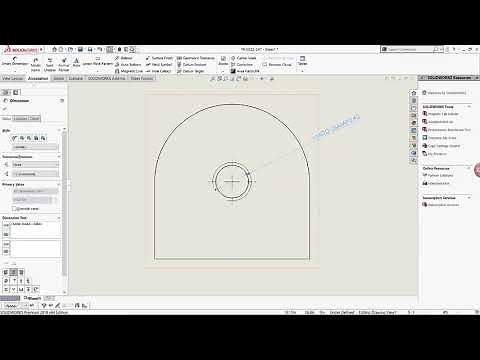Click the Home icon in quick access toolbar

(54, 49)
